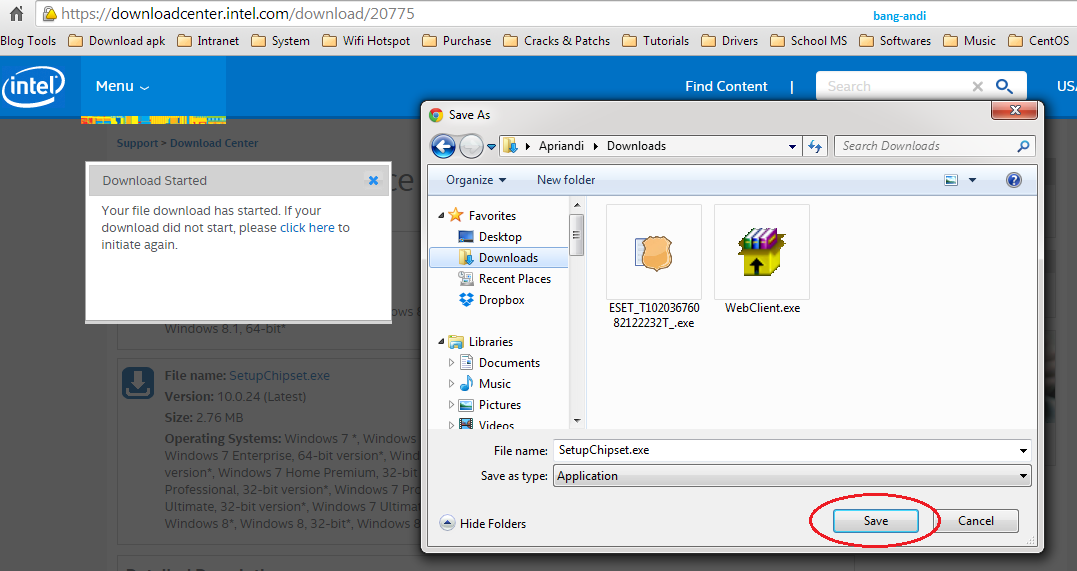Click the Search Downloads magnifier icon
This screenshot has height=571, width=1077.
[x=1023, y=146]
